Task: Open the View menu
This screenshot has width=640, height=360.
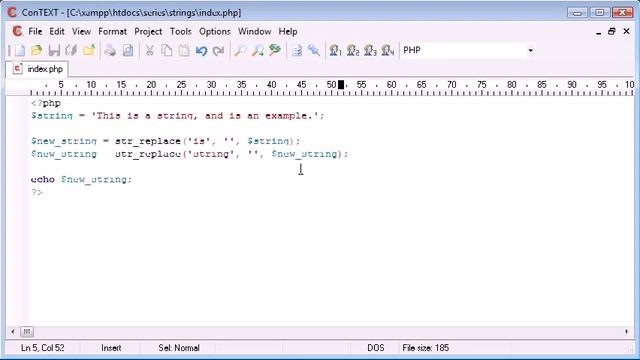Action: coord(81,31)
